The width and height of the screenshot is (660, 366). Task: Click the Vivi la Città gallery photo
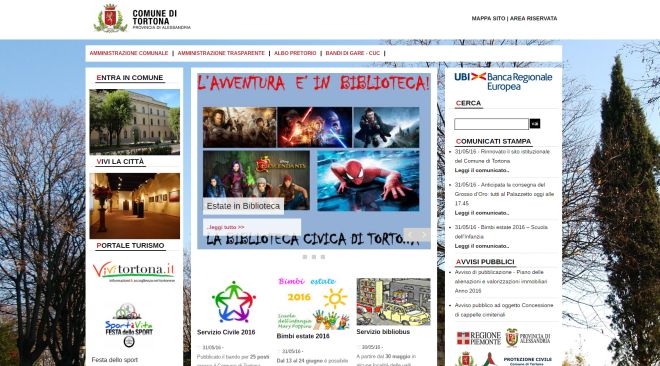[135, 206]
